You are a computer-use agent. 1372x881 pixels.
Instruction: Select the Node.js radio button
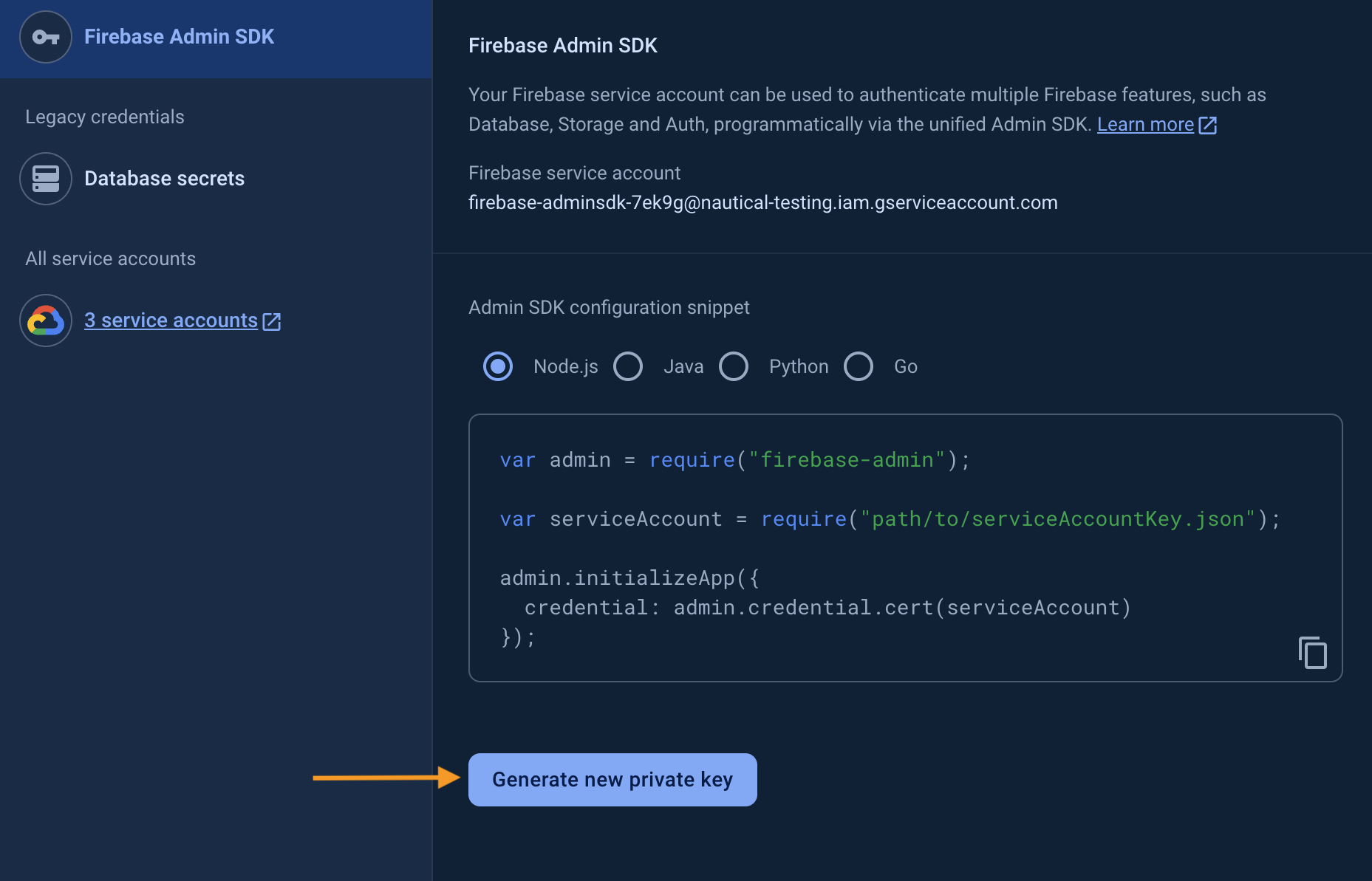pos(498,366)
